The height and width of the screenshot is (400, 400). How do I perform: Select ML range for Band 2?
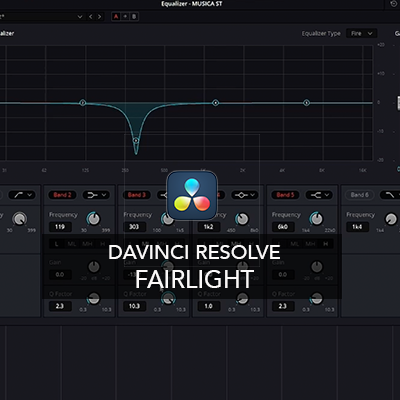[x=72, y=244]
